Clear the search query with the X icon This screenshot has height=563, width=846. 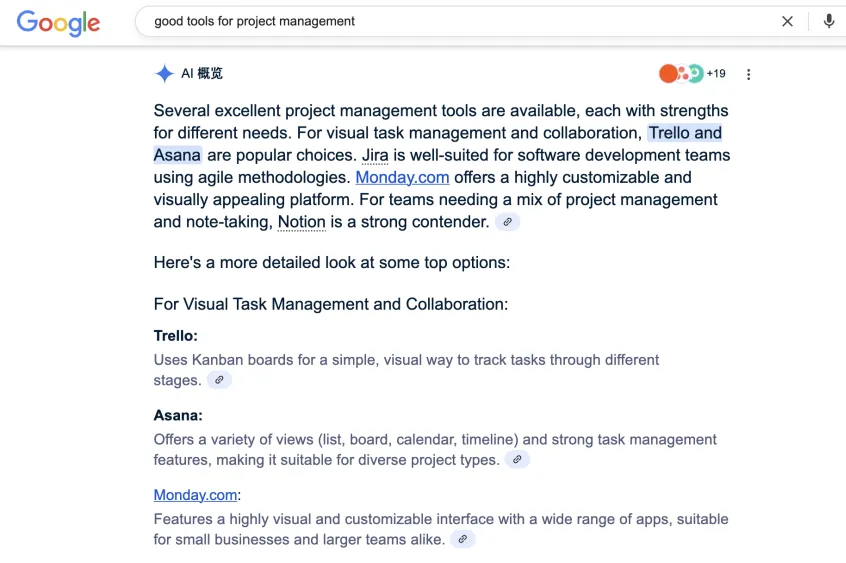787,21
